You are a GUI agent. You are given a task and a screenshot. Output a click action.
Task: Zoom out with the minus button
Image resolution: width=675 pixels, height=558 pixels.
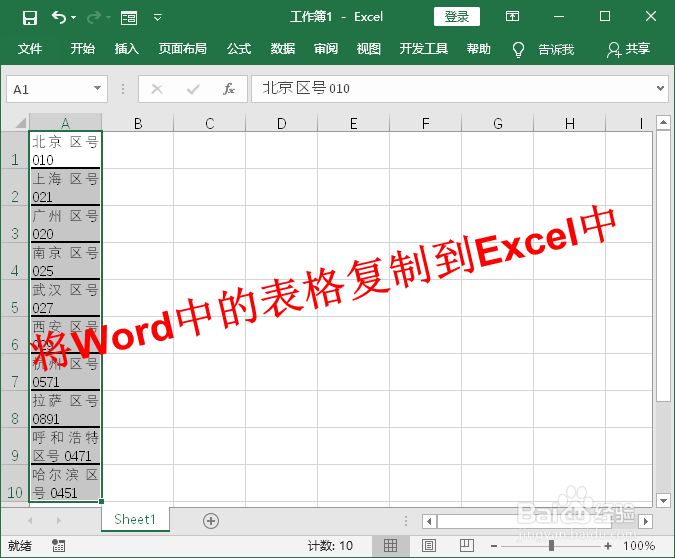(494, 546)
